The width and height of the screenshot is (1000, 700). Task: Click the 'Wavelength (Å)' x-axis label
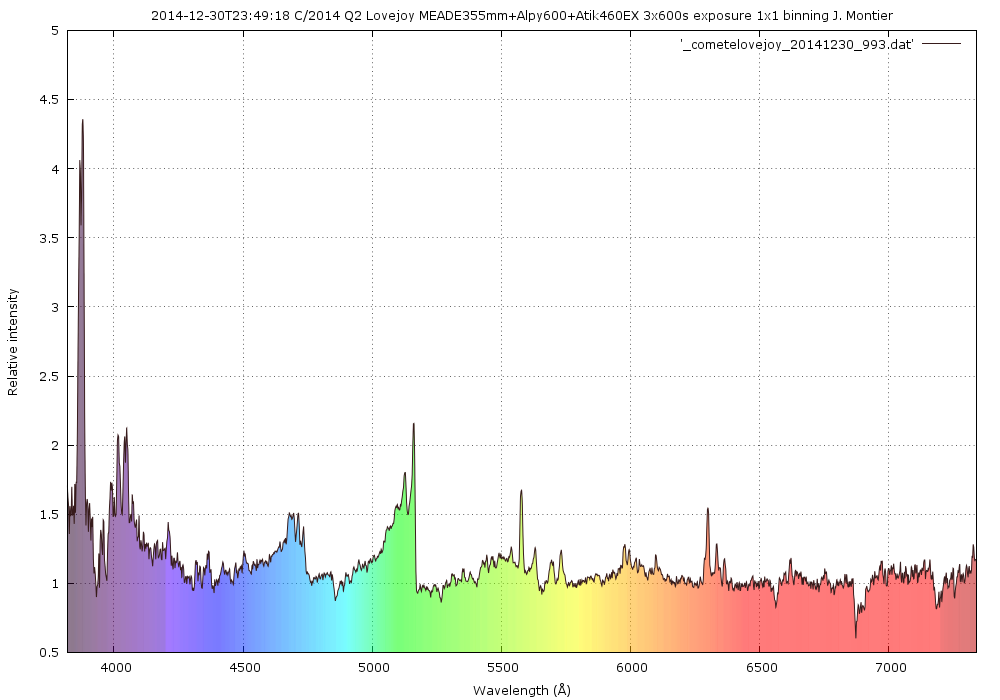pyautogui.click(x=521, y=689)
